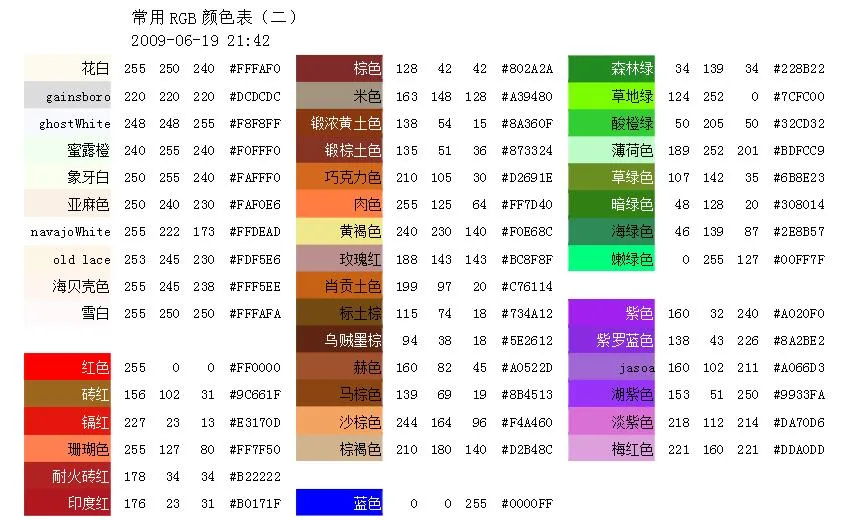
Task: Pick the old lace swatch
Action: (x=67, y=259)
